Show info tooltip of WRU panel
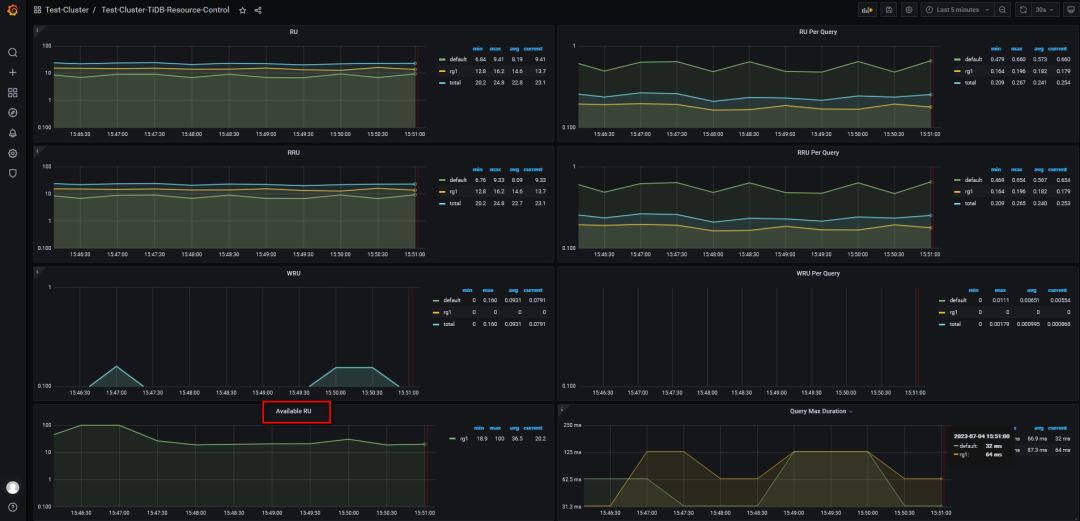1080x521 pixels. pos(37,271)
